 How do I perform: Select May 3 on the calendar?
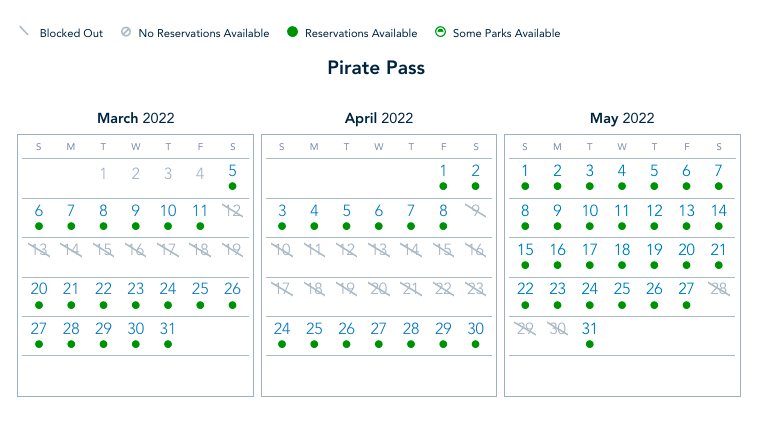(x=590, y=171)
